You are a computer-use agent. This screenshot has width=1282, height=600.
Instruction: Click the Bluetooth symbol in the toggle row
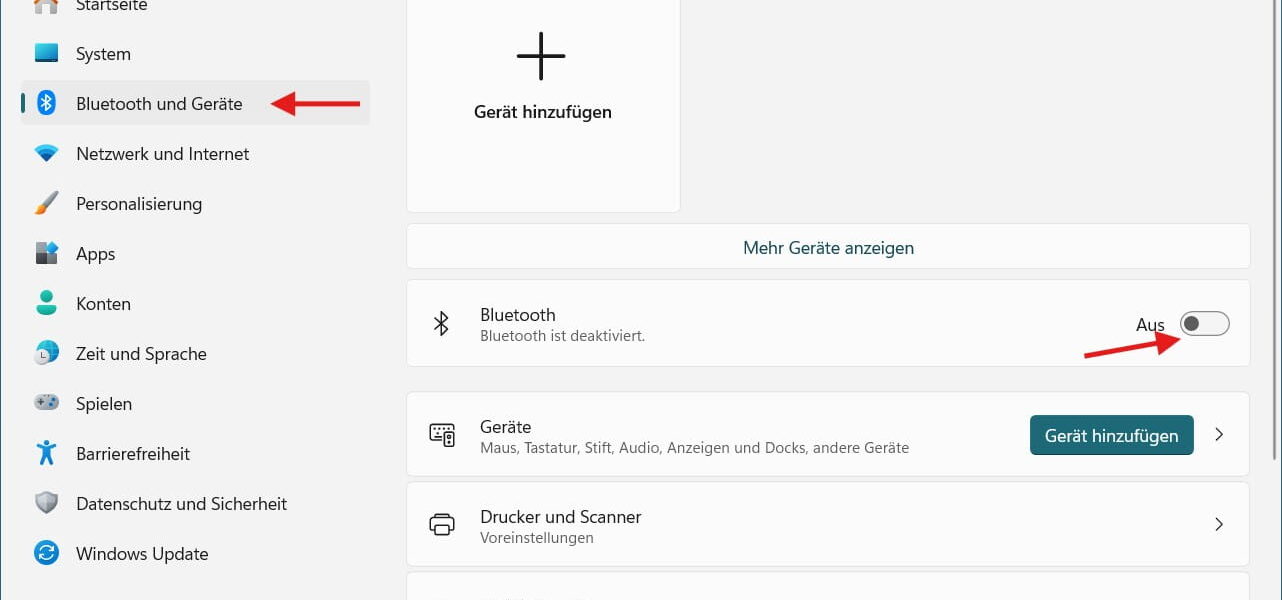click(x=441, y=323)
